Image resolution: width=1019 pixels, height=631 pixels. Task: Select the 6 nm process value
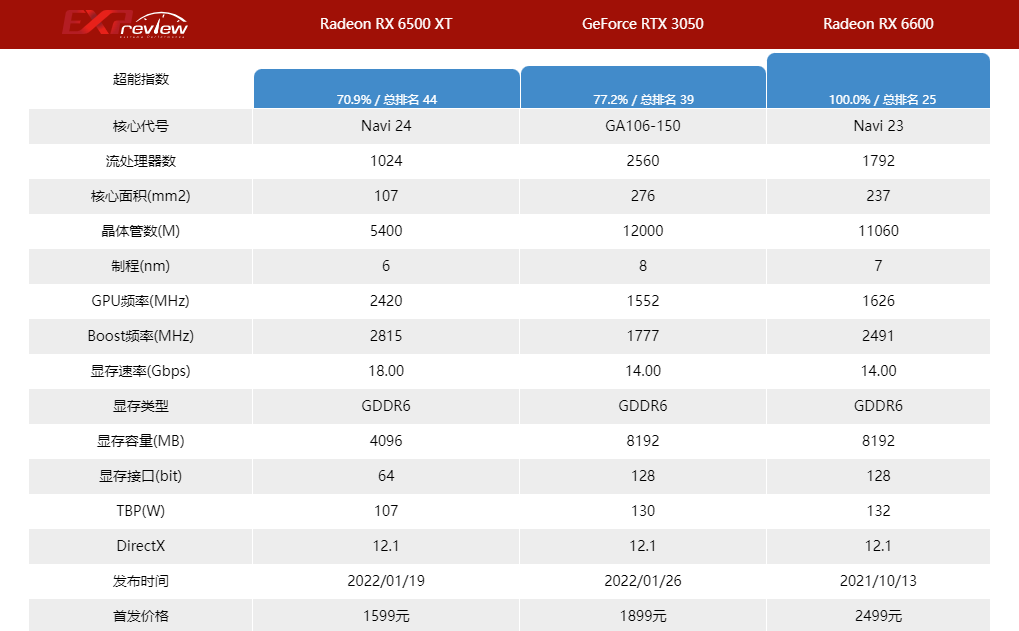(386, 266)
